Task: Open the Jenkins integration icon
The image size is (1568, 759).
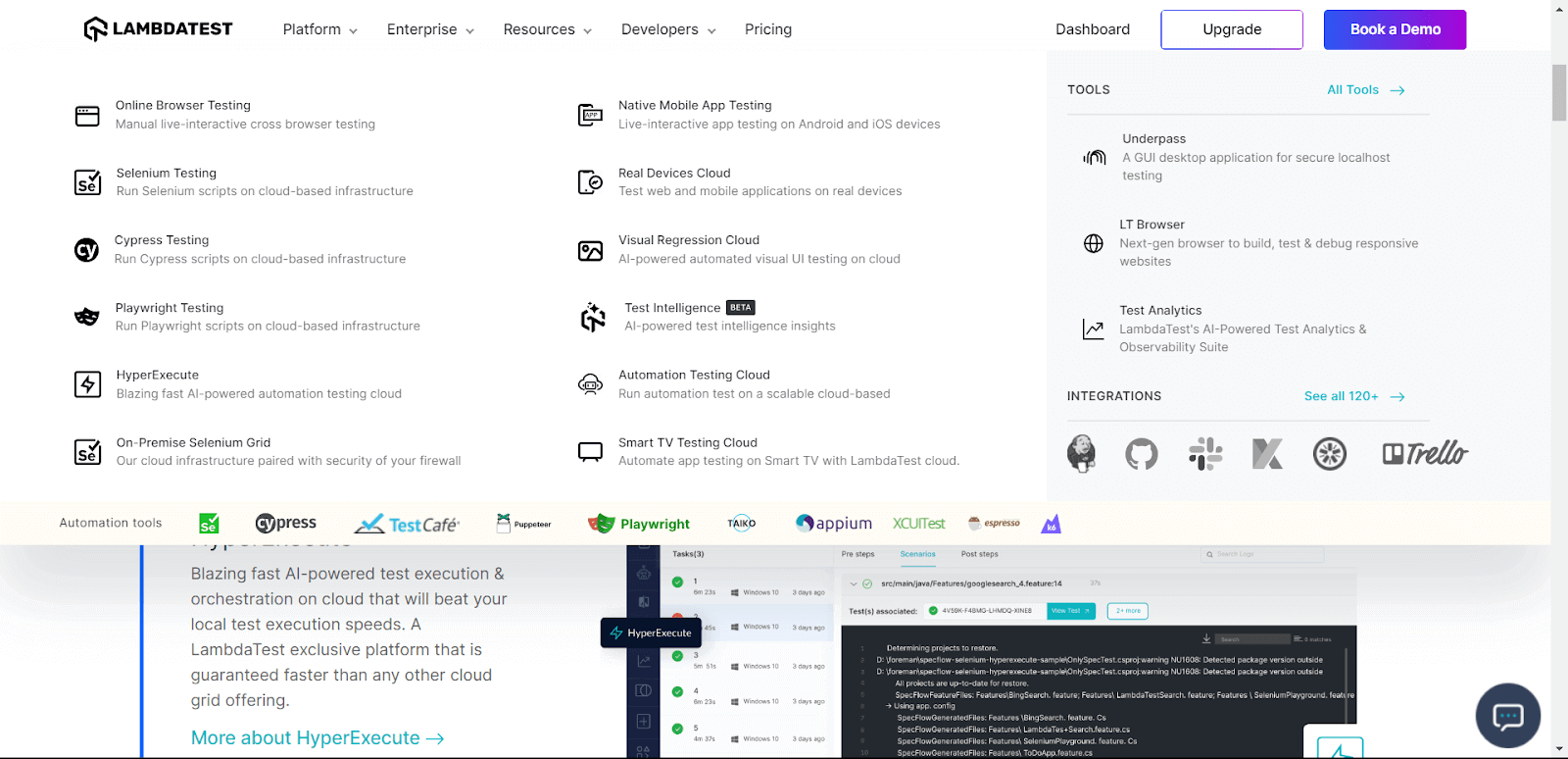Action: (x=1081, y=453)
